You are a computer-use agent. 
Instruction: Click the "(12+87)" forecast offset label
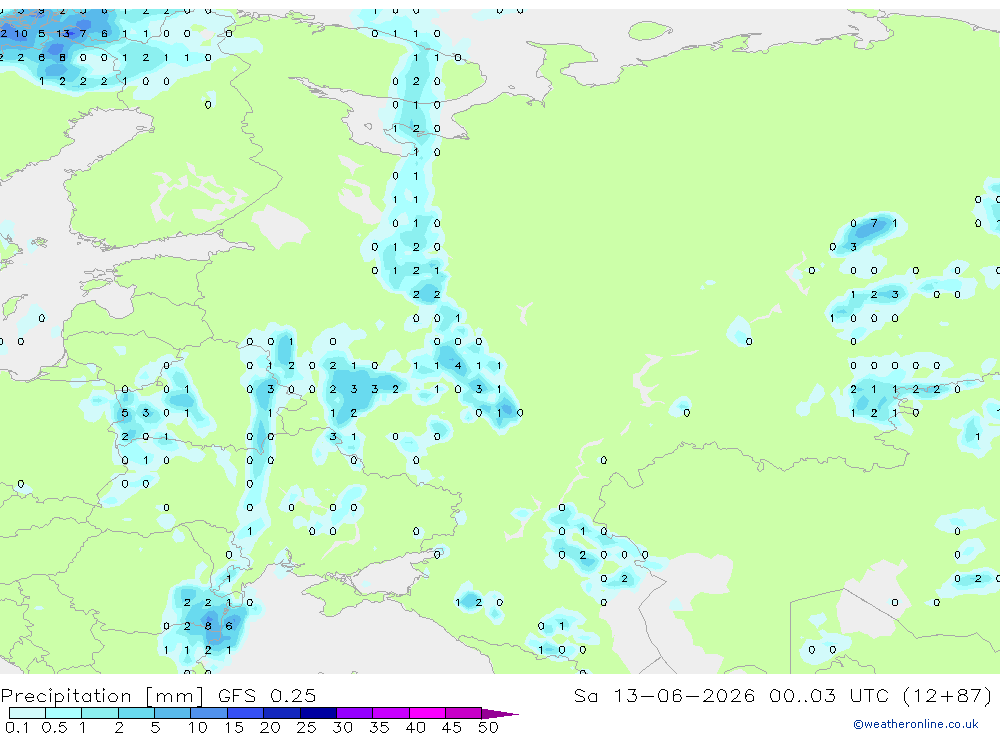(948, 695)
